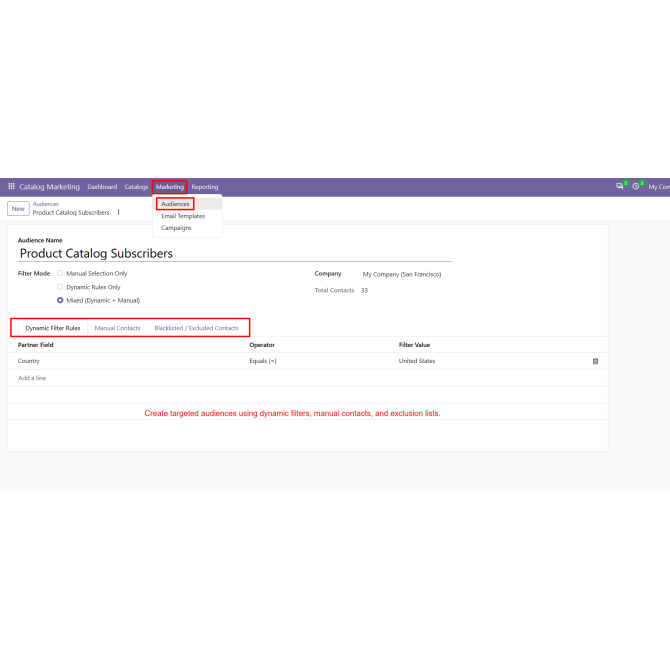Open the Reporting menu
The width and height of the screenshot is (670, 670).
pyautogui.click(x=205, y=187)
